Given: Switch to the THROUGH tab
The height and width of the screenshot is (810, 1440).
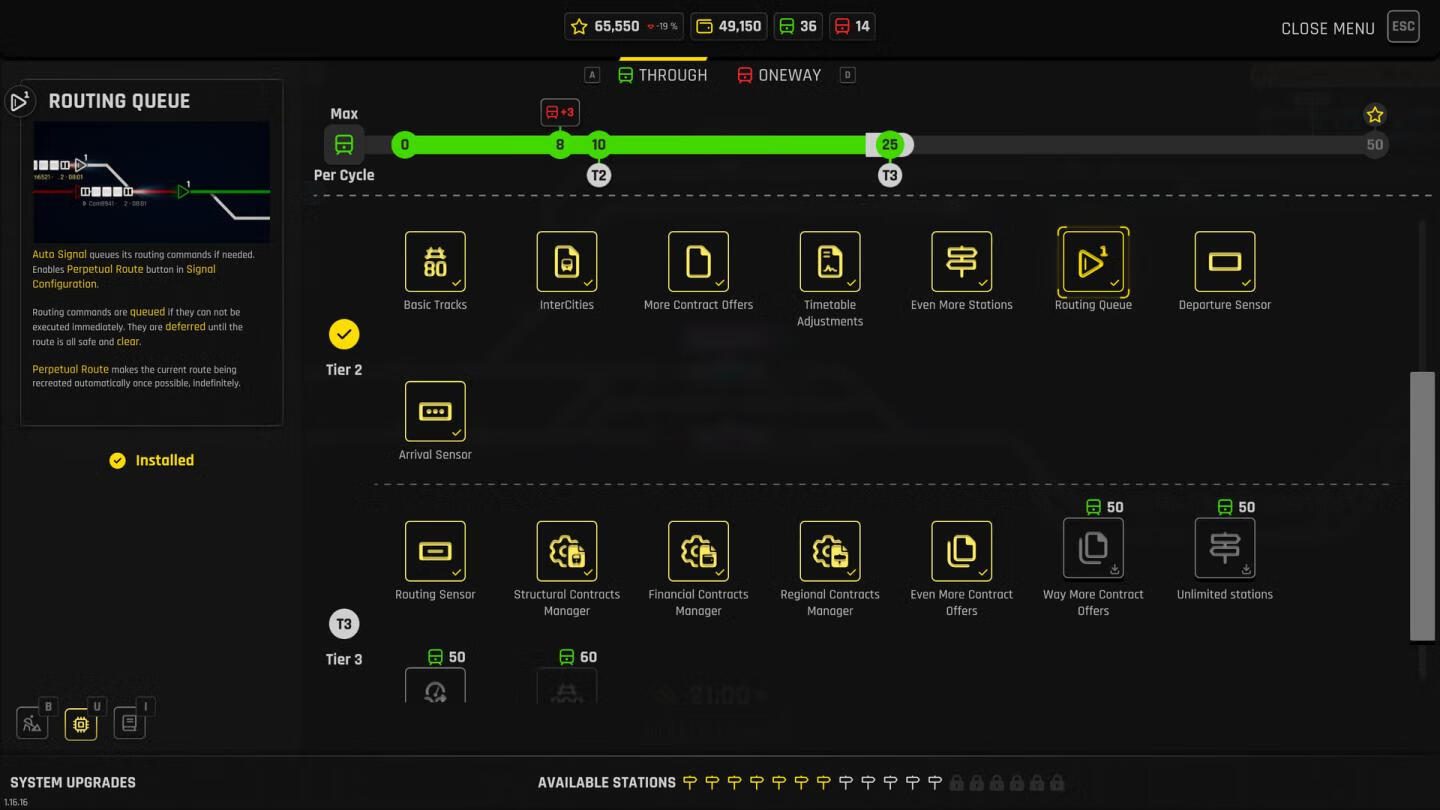Looking at the screenshot, I should 662,75.
